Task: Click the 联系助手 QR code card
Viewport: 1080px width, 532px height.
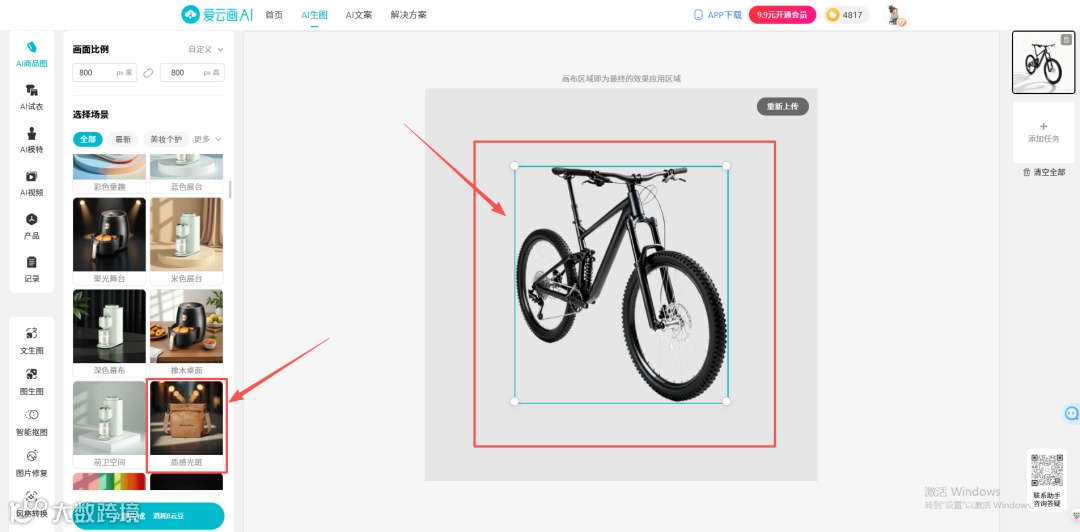Action: coord(1046,480)
